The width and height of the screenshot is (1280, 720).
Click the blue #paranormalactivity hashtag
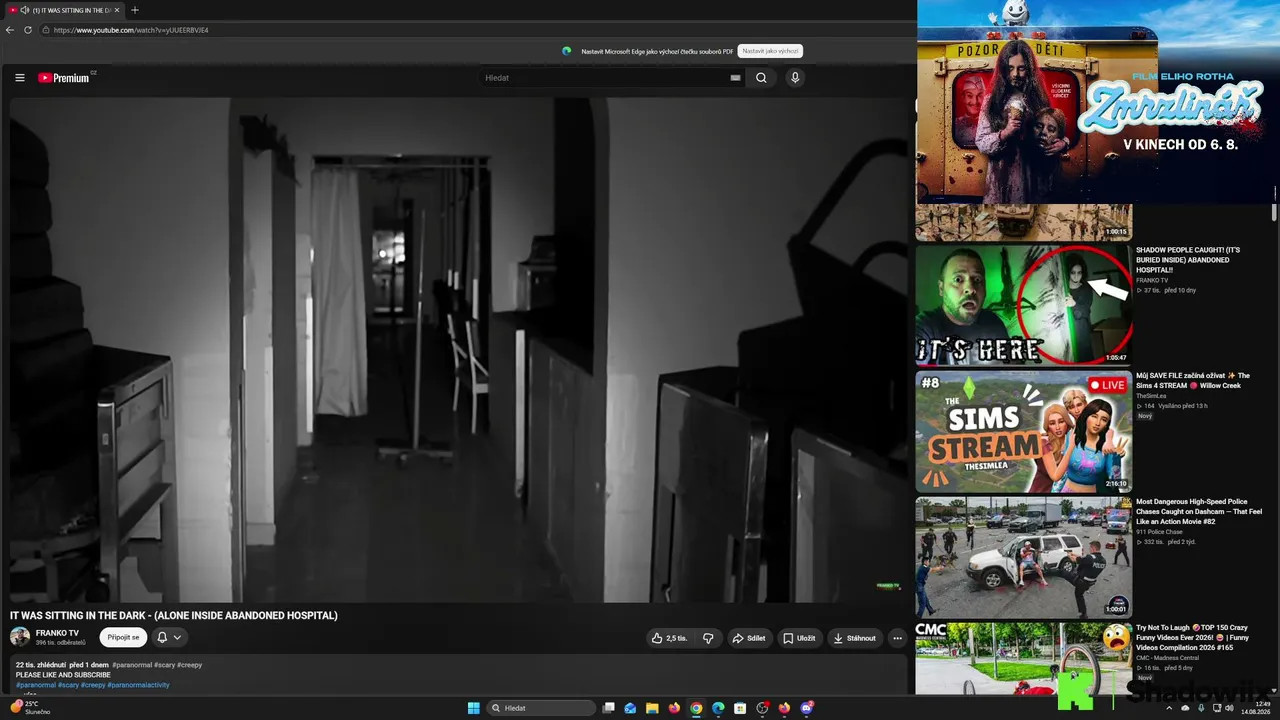coord(138,685)
